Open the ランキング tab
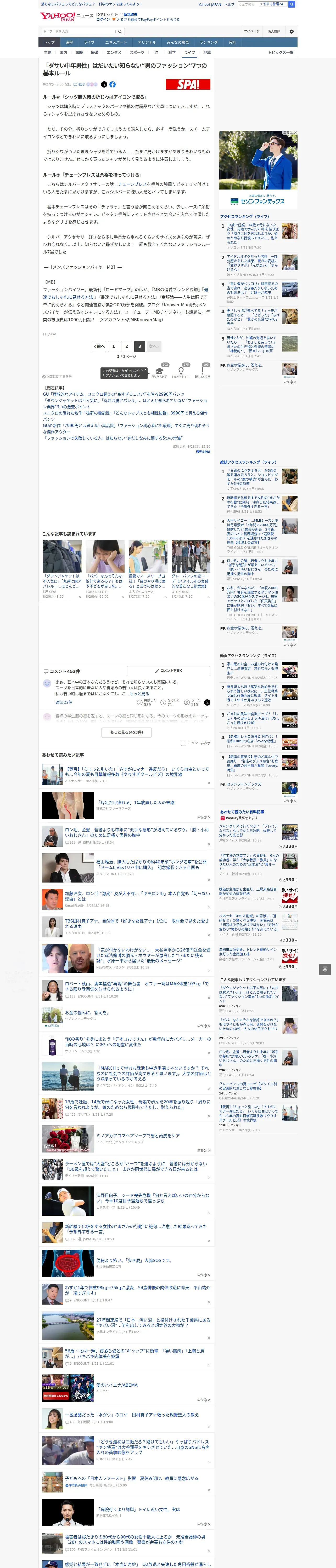 click(x=209, y=43)
